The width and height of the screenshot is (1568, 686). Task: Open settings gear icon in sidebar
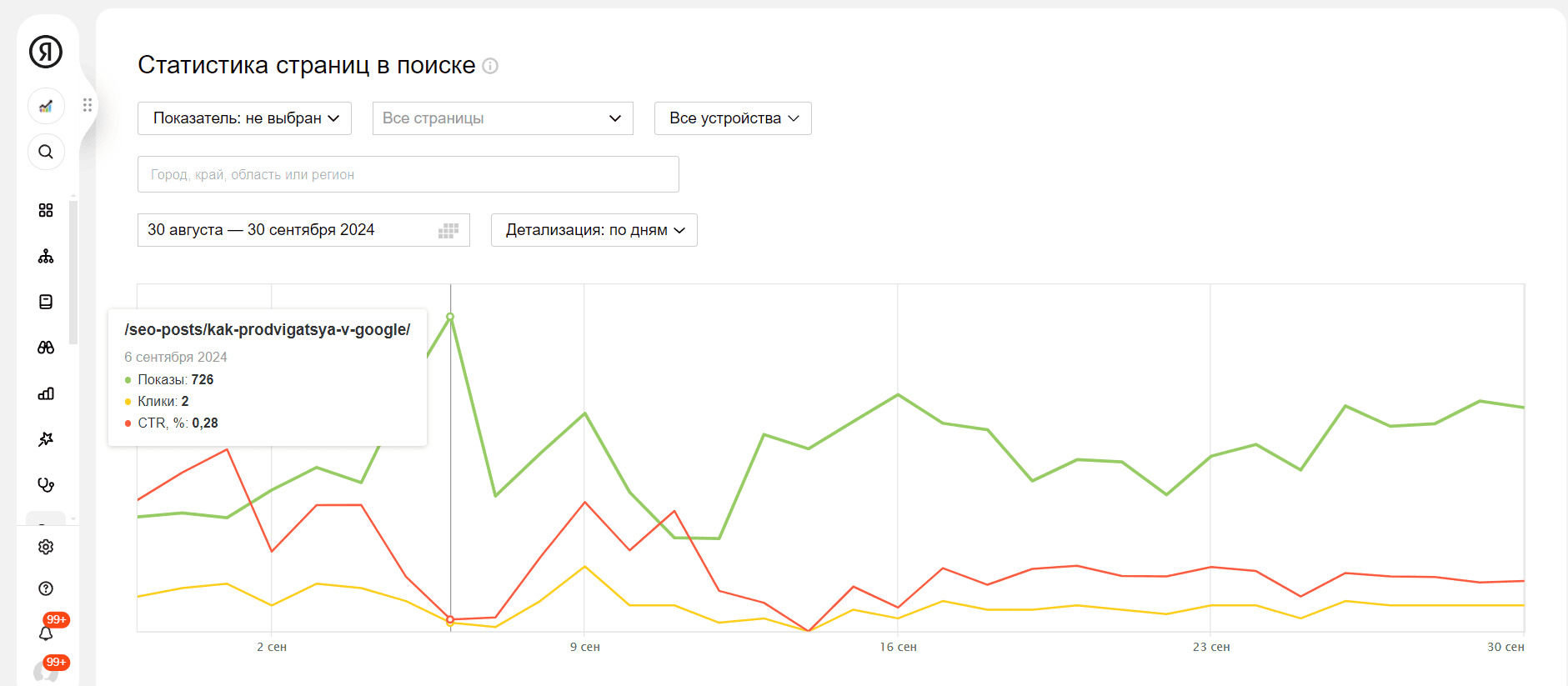[x=46, y=547]
